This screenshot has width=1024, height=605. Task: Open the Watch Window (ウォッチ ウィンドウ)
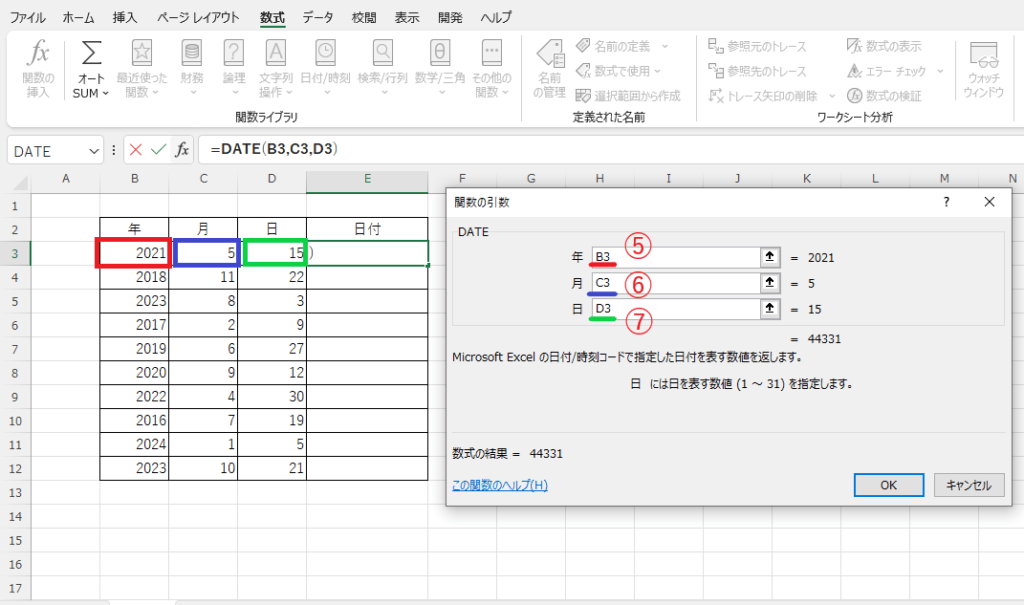(984, 69)
